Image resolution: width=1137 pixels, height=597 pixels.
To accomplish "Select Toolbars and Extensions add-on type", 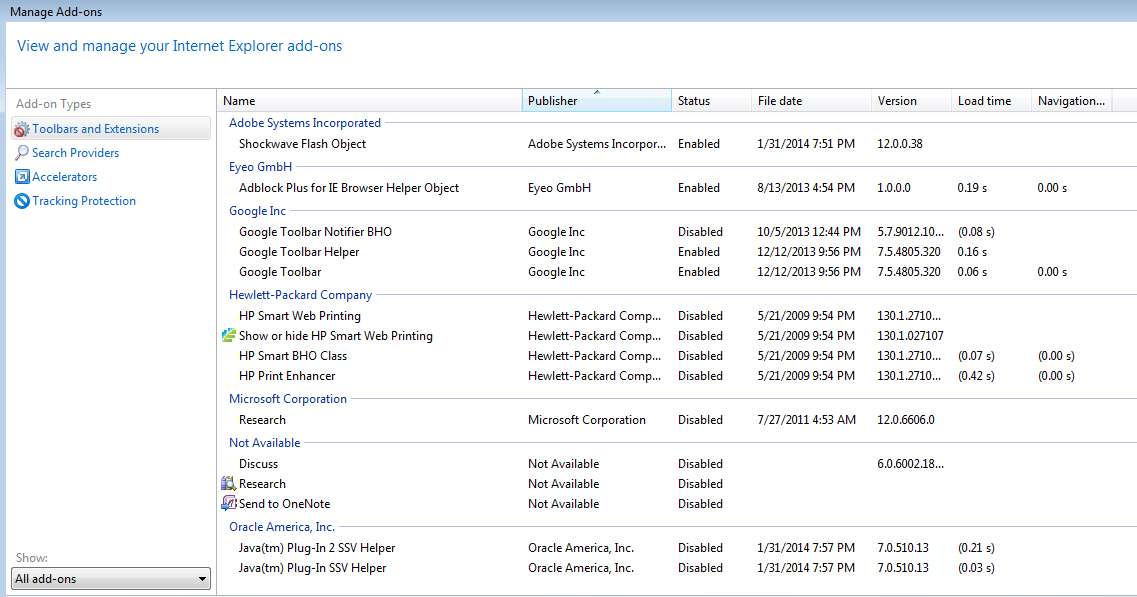I will tap(111, 128).
